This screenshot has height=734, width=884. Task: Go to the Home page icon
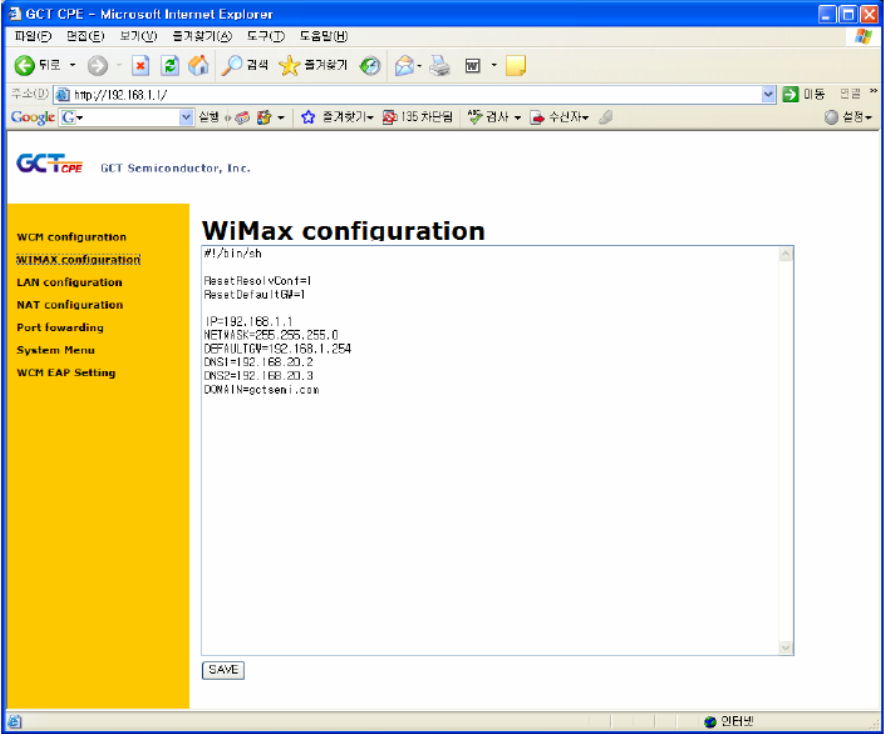(198, 65)
